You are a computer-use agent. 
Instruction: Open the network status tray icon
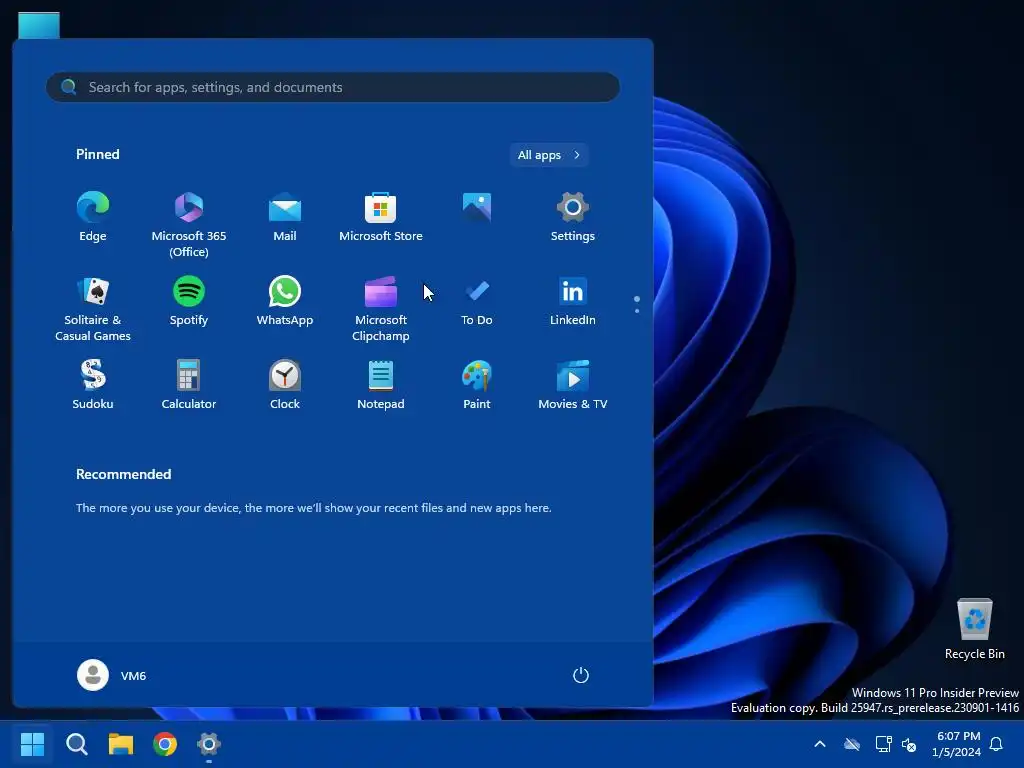pyautogui.click(x=883, y=744)
